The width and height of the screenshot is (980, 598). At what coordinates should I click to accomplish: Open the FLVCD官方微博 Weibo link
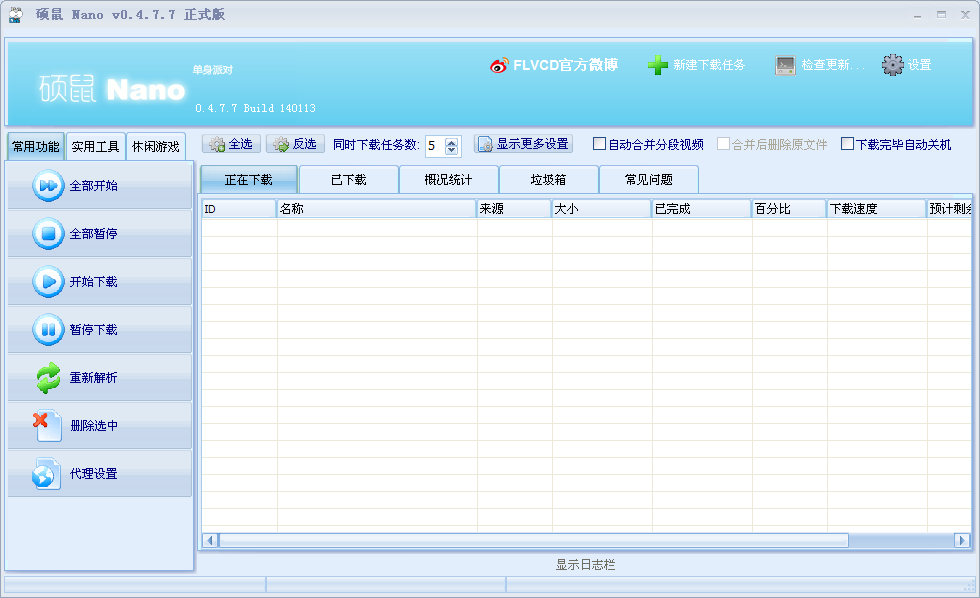[x=554, y=65]
